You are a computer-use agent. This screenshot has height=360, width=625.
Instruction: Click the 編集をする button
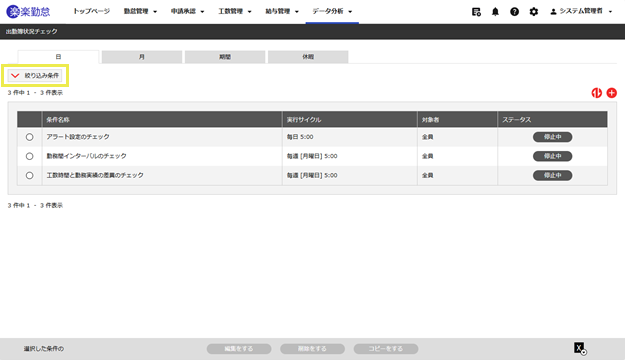239,349
